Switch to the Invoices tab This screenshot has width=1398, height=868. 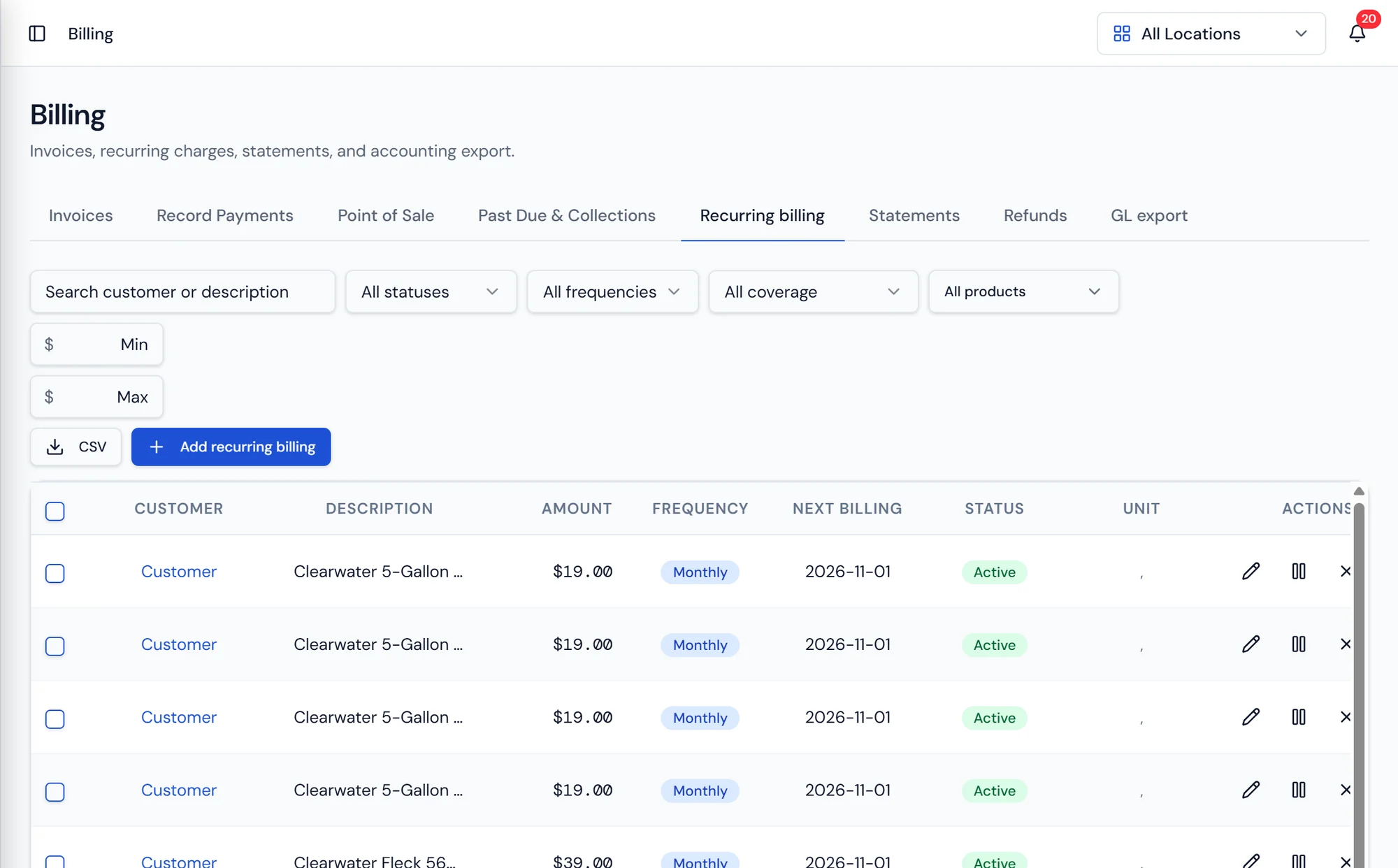[x=80, y=215]
